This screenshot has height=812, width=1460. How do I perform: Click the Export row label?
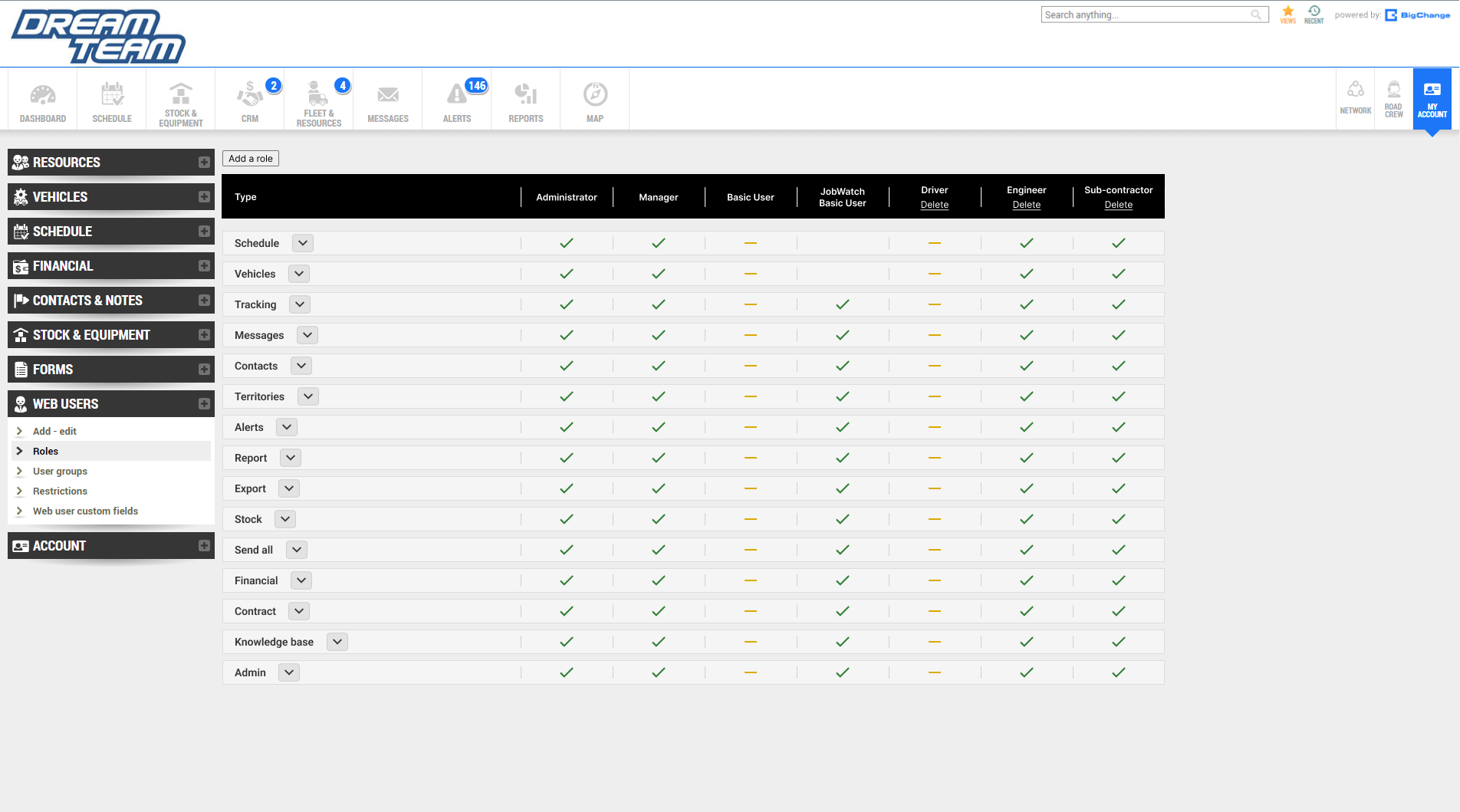click(x=250, y=488)
